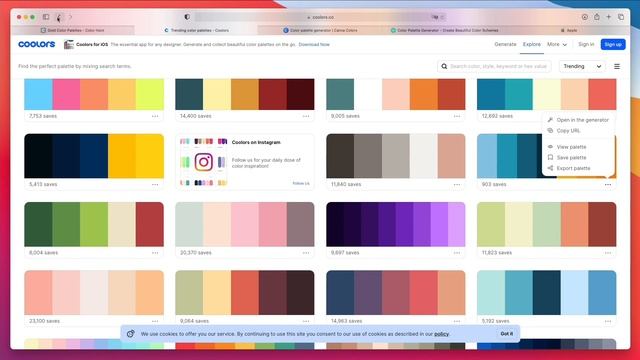Add a new tab with the plus icon
640x360 pixels.
coord(609,17)
